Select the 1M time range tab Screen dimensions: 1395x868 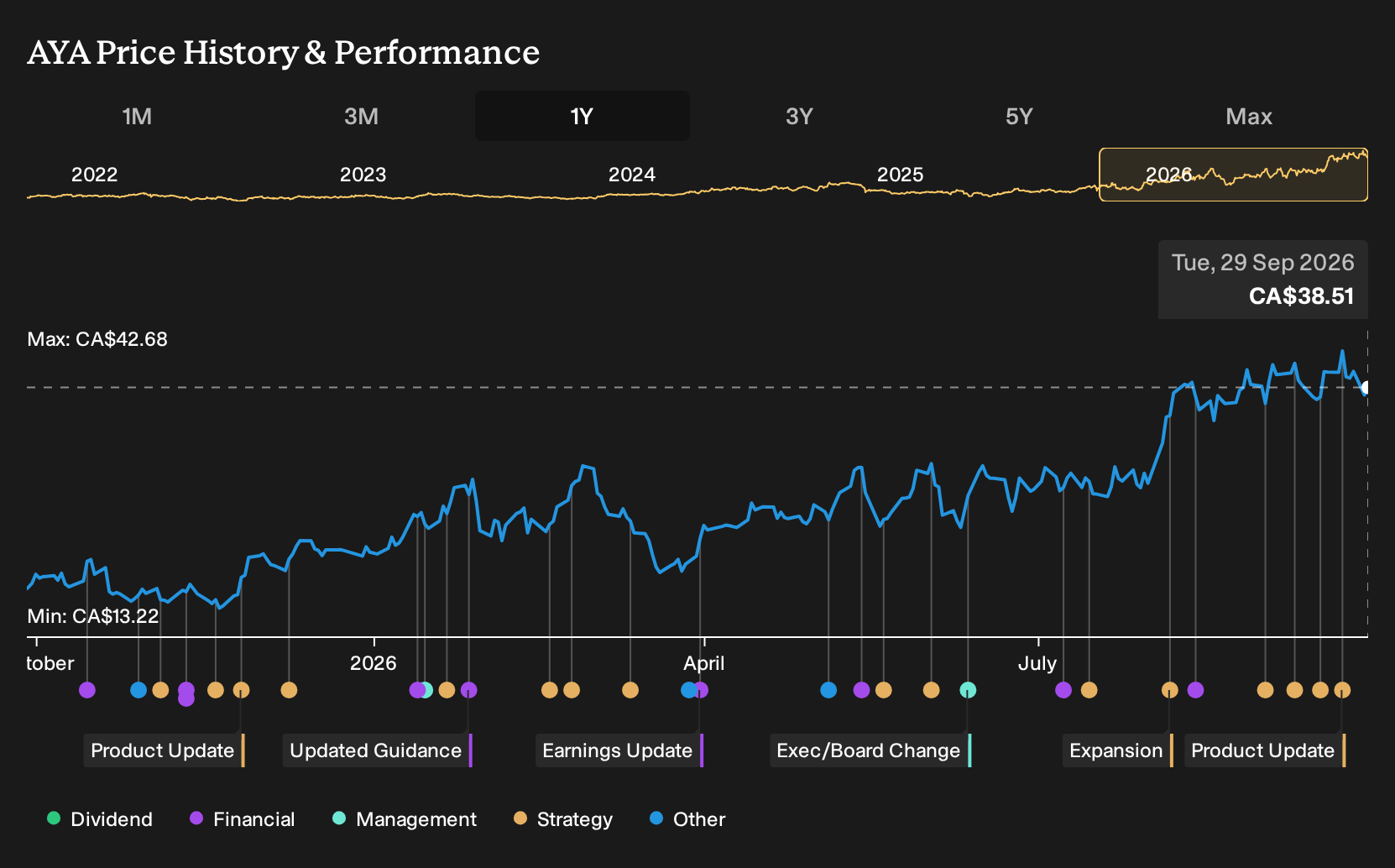tap(137, 116)
